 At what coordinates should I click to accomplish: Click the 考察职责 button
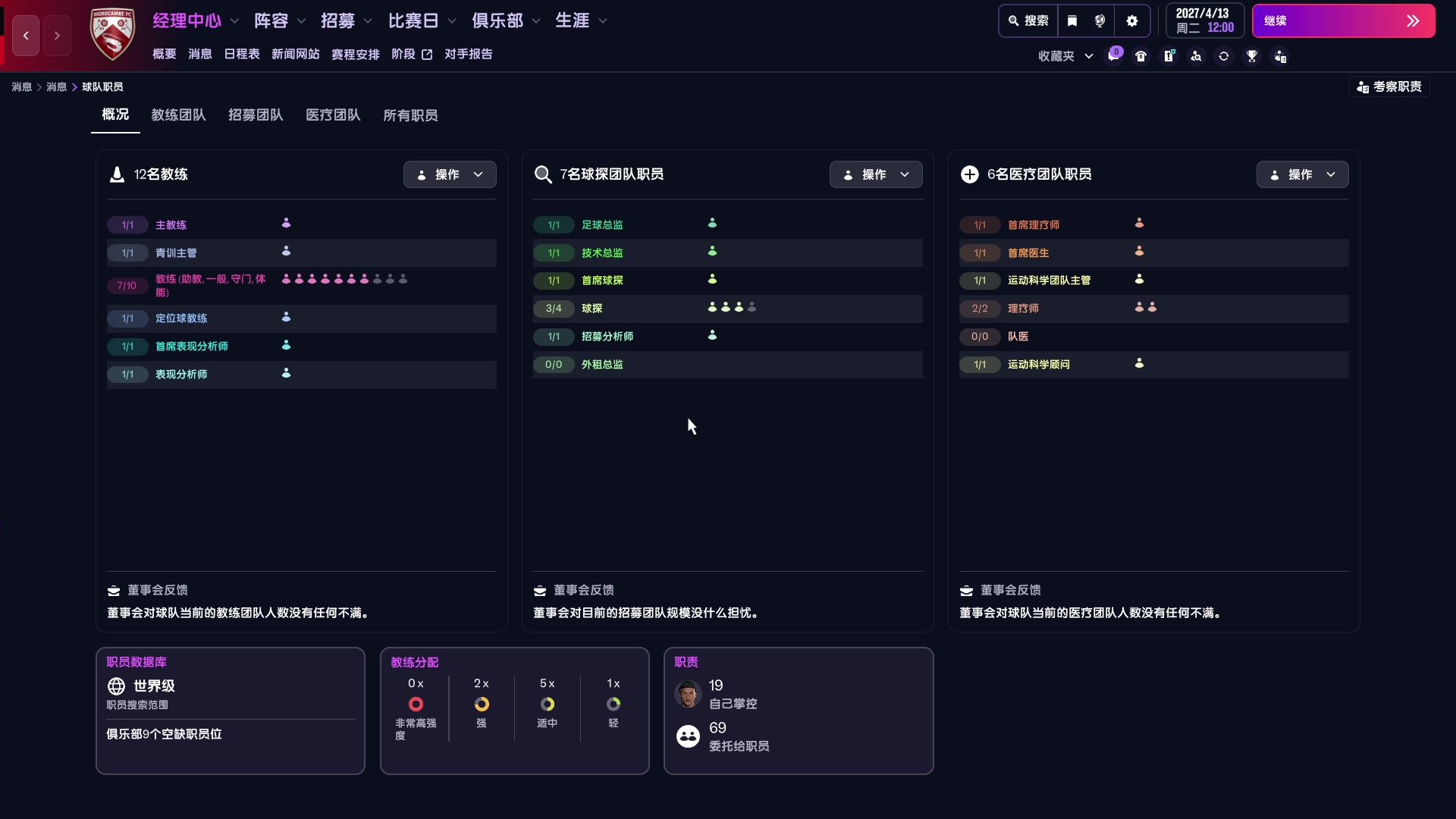point(1389,86)
